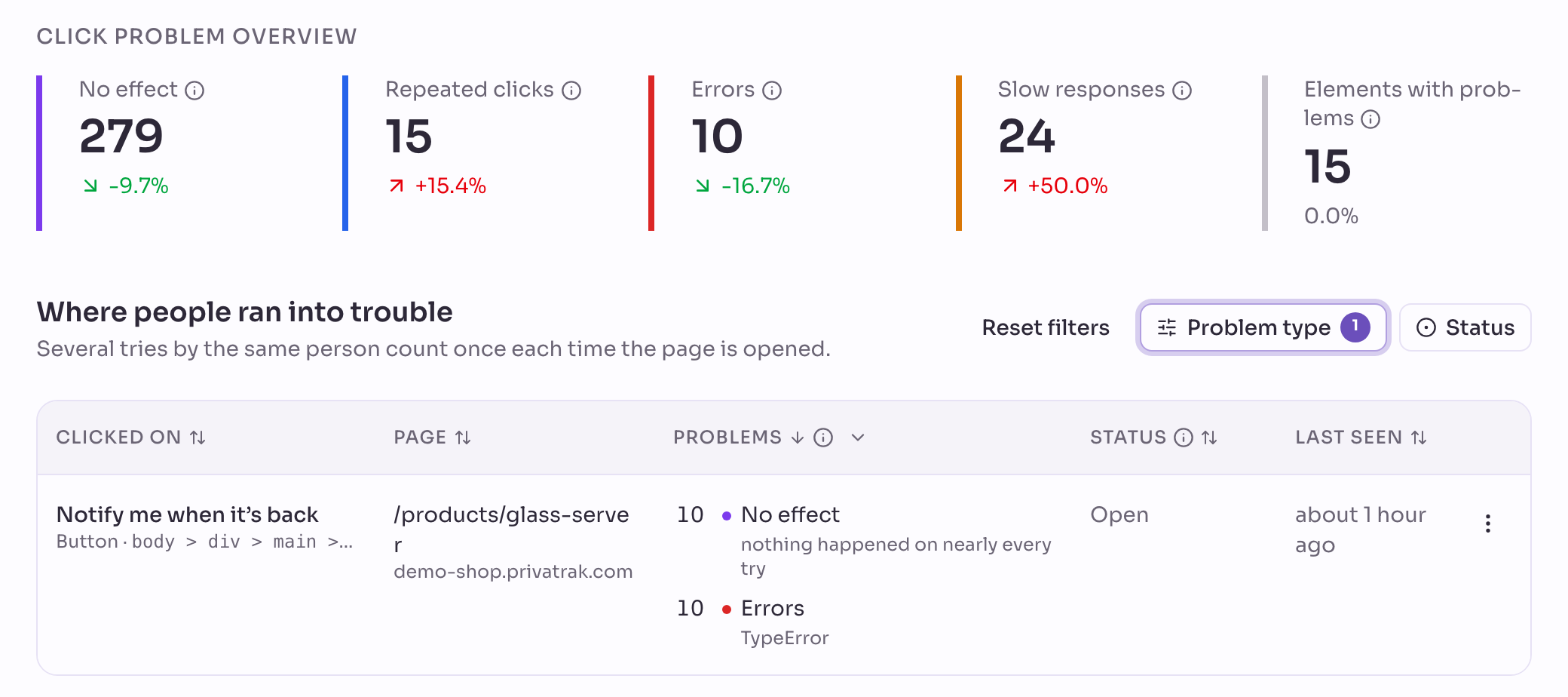Viewport: 1568px width, 697px height.
Task: Click the Status column info icon
Action: pos(1184,438)
